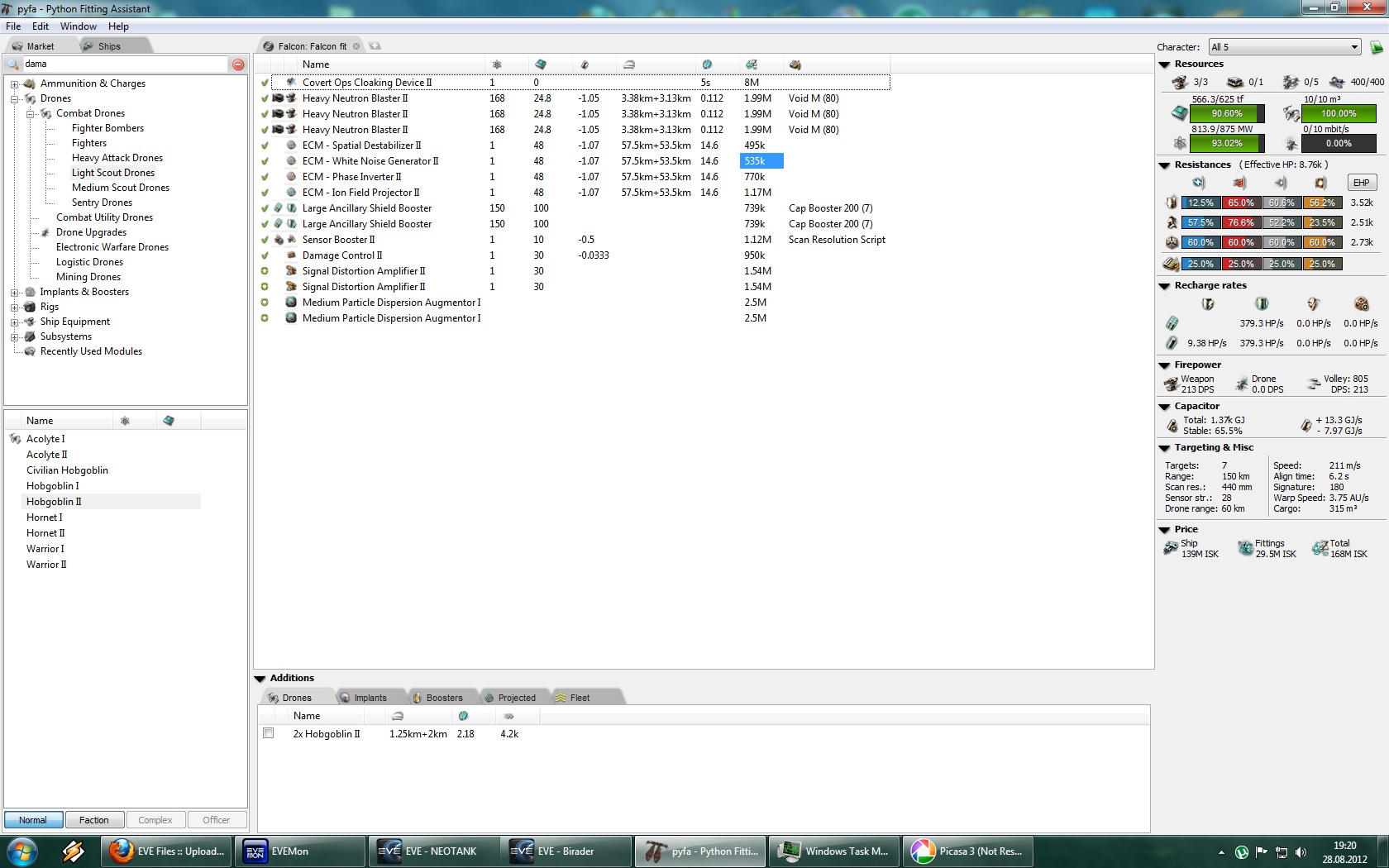Click the thermal resistance column icon

click(1239, 183)
